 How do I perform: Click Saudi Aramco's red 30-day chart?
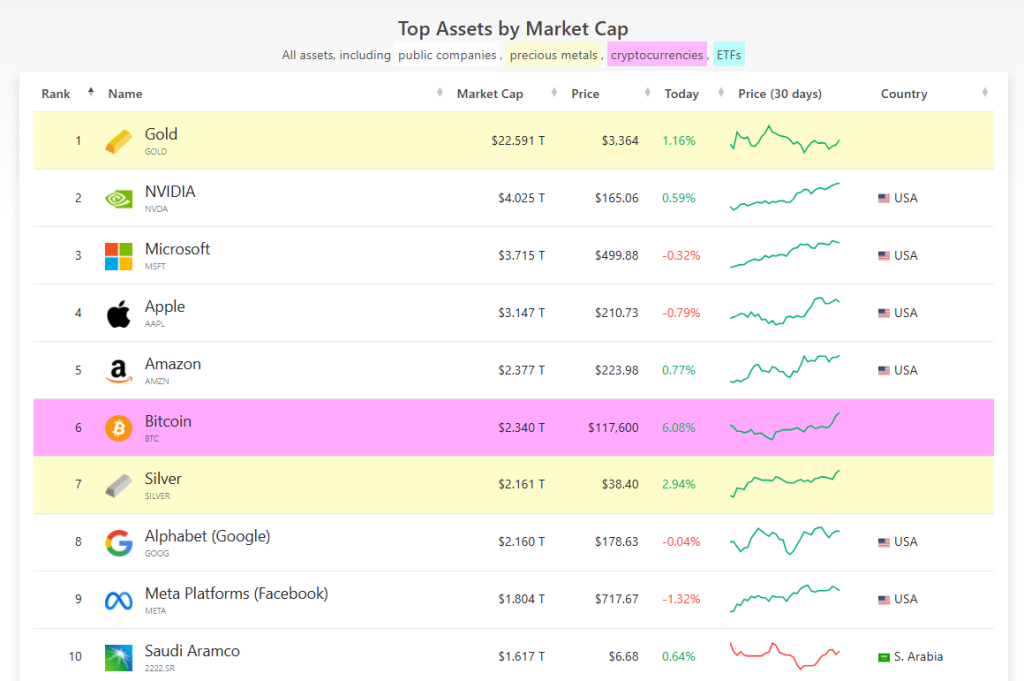tap(784, 656)
